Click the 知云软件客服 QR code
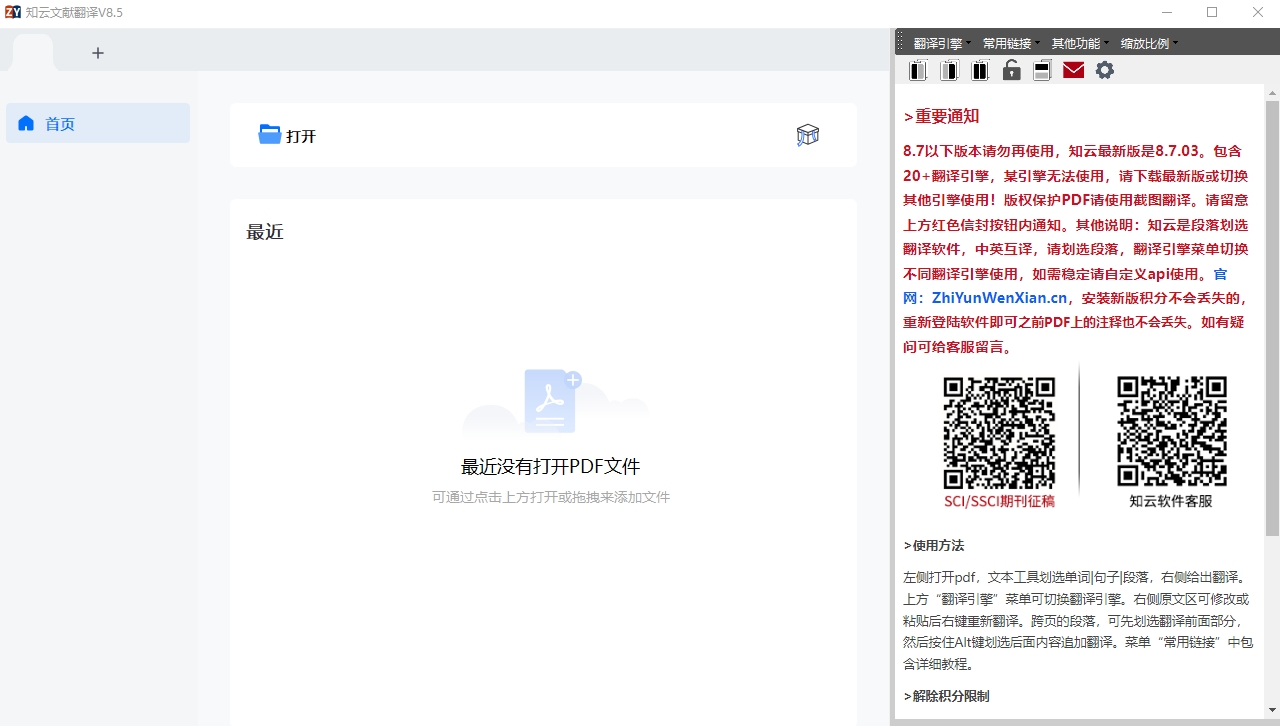 pyautogui.click(x=1172, y=432)
